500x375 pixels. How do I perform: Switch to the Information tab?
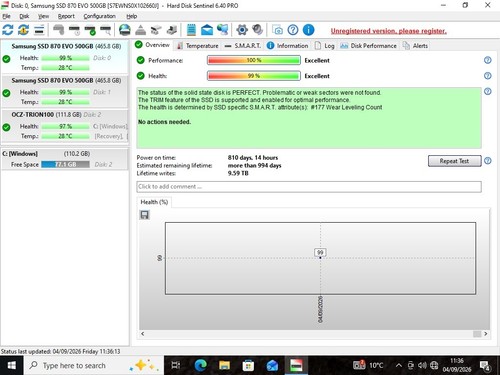(x=288, y=46)
